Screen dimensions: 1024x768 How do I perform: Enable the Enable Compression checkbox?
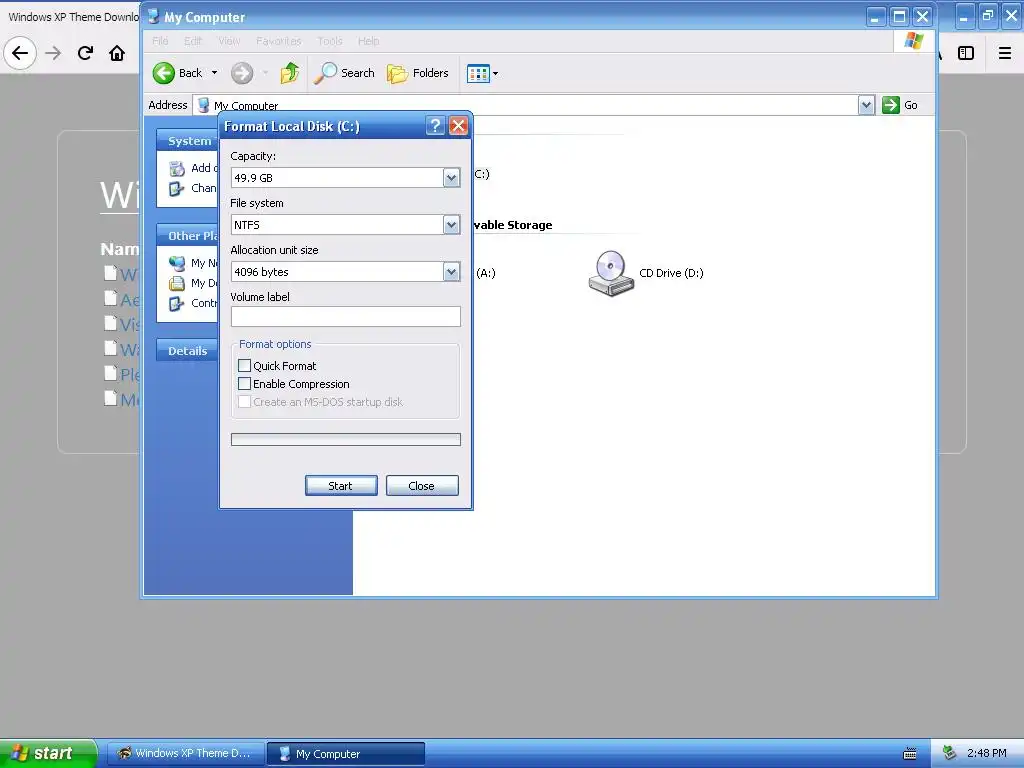coord(245,384)
